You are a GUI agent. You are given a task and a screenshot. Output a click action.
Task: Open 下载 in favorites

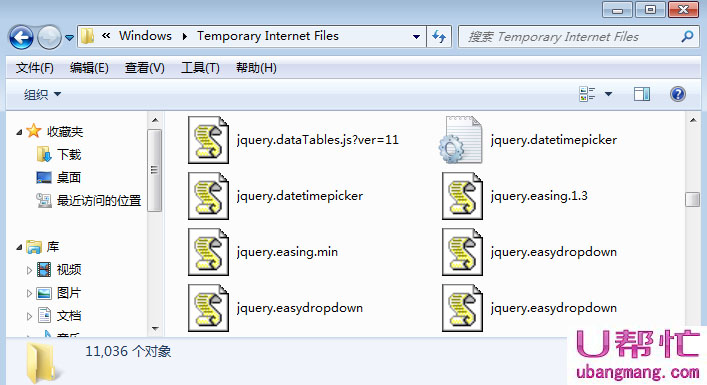(59, 155)
